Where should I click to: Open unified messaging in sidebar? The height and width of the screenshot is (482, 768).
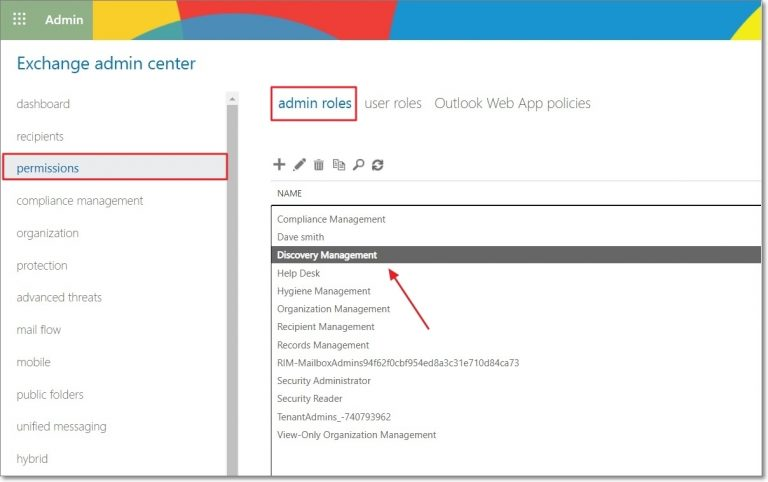pos(62,427)
